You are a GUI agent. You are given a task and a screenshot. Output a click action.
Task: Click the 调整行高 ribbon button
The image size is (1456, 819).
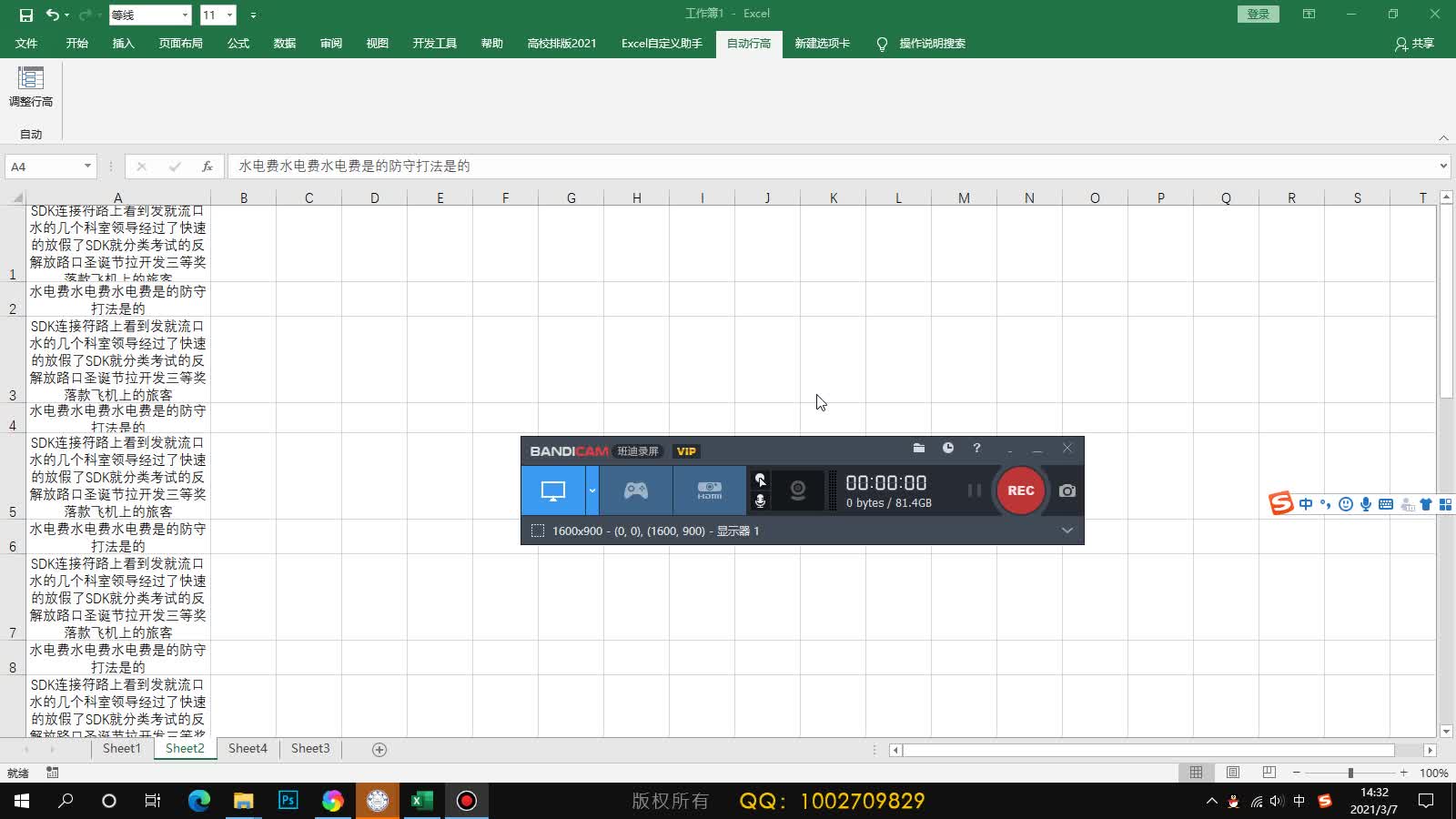tap(31, 87)
